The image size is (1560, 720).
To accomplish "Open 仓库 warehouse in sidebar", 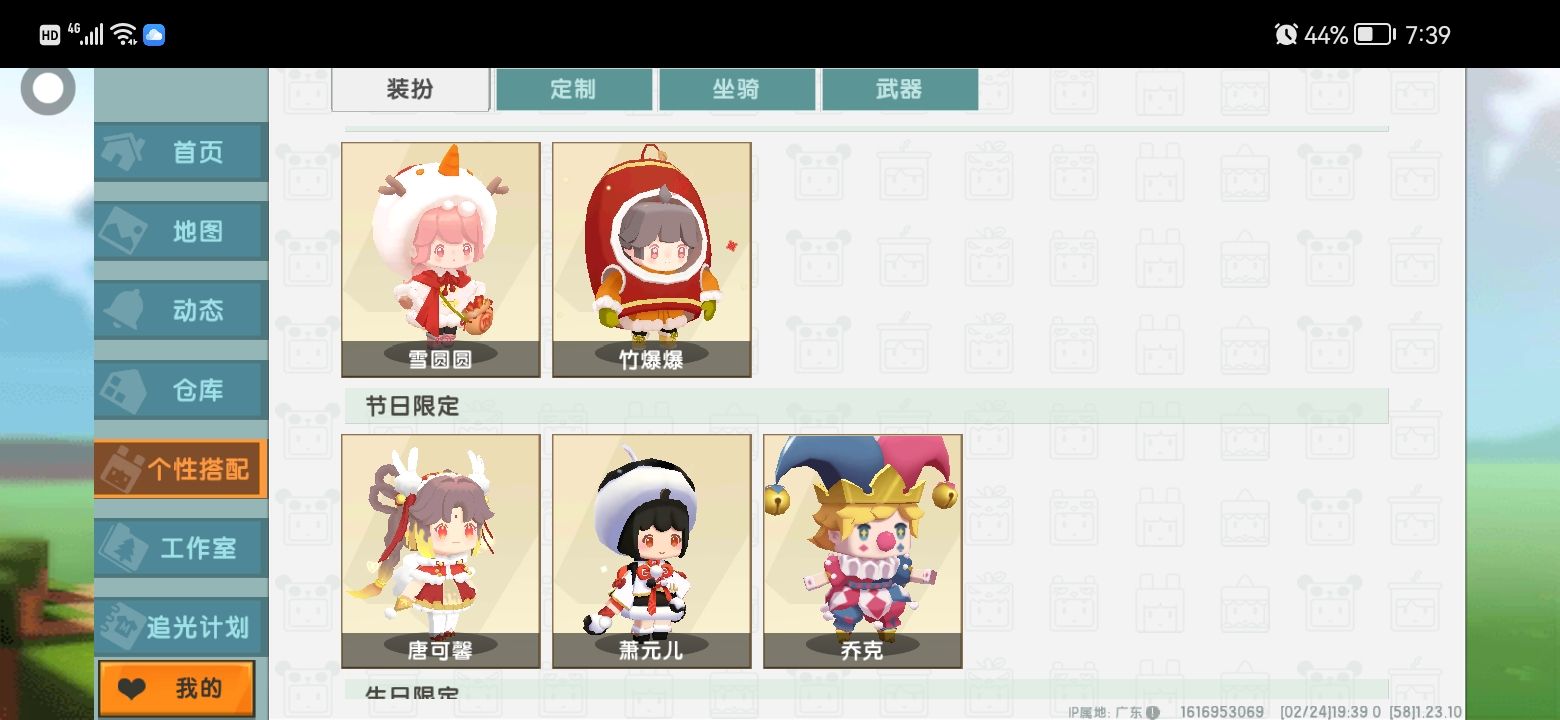I will pyautogui.click(x=181, y=390).
